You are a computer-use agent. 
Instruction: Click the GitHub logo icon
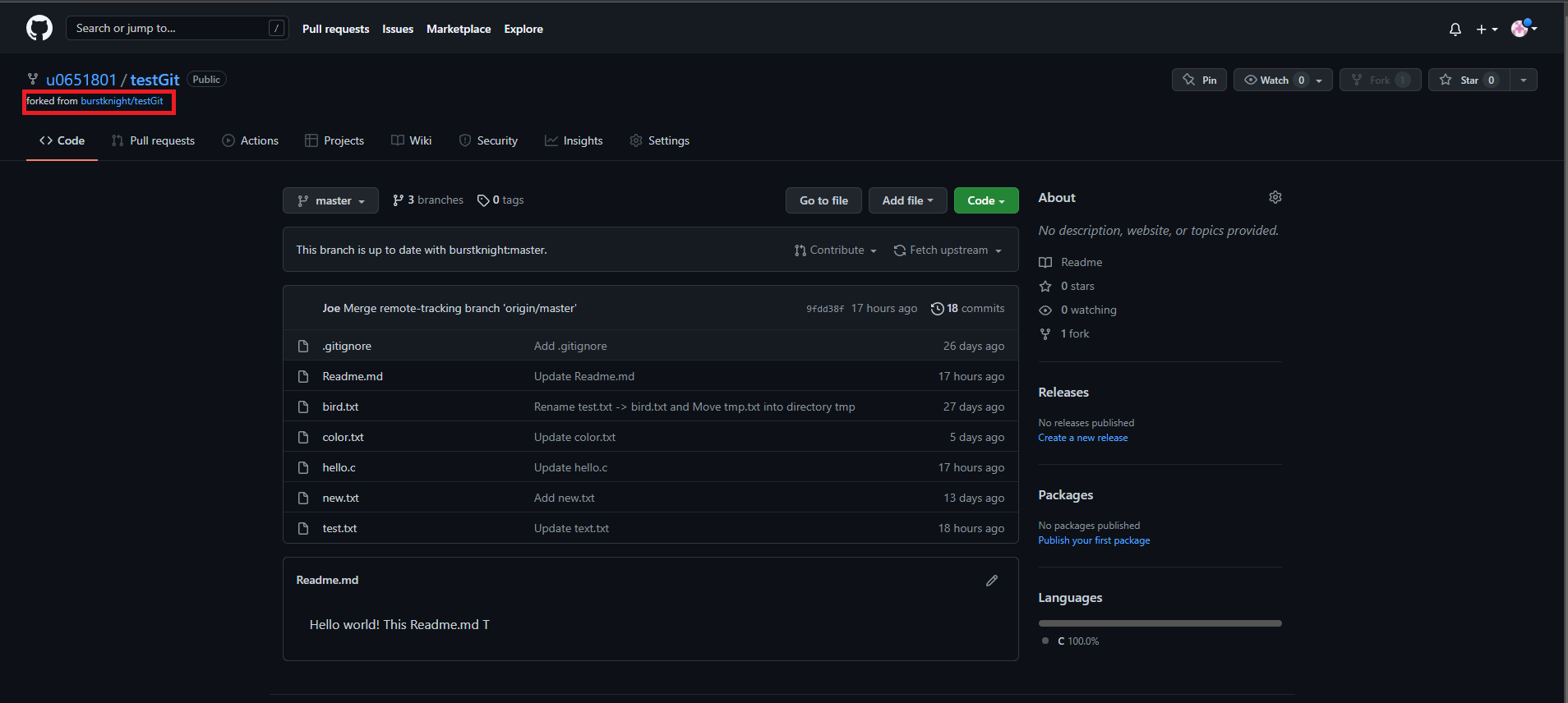click(39, 28)
